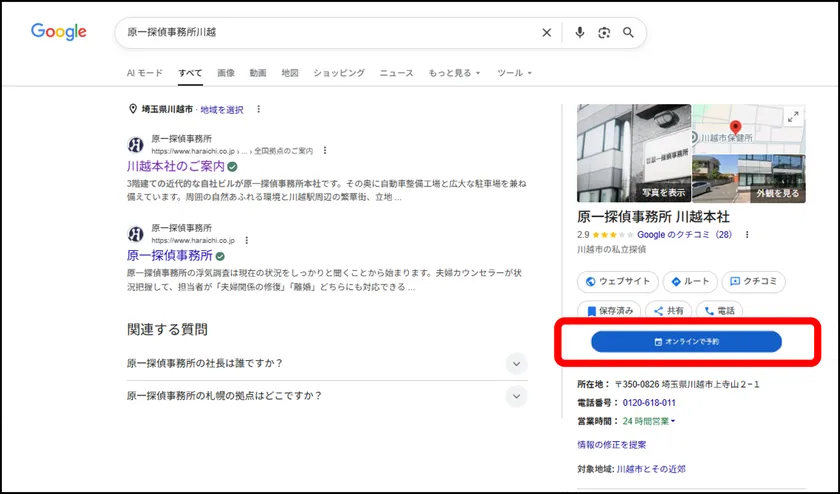Click the star rating next to 2.9

point(613,235)
